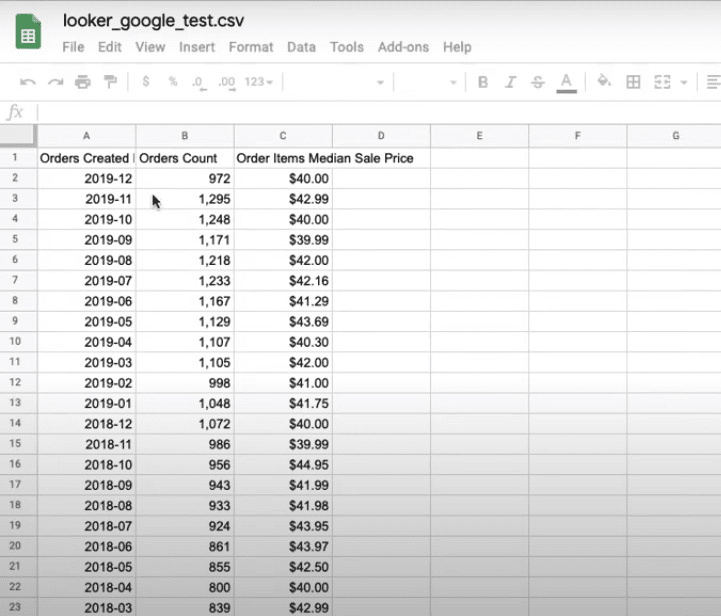Toggle Bold formatting
Screen dimensions: 721x616
pos(483,82)
